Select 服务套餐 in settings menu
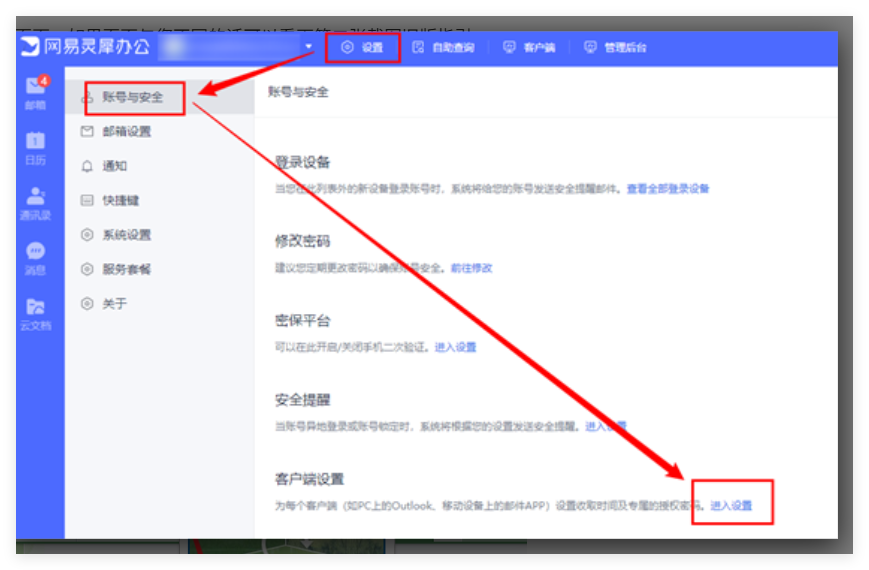Viewport: 869px width, 570px height. tap(160, 269)
